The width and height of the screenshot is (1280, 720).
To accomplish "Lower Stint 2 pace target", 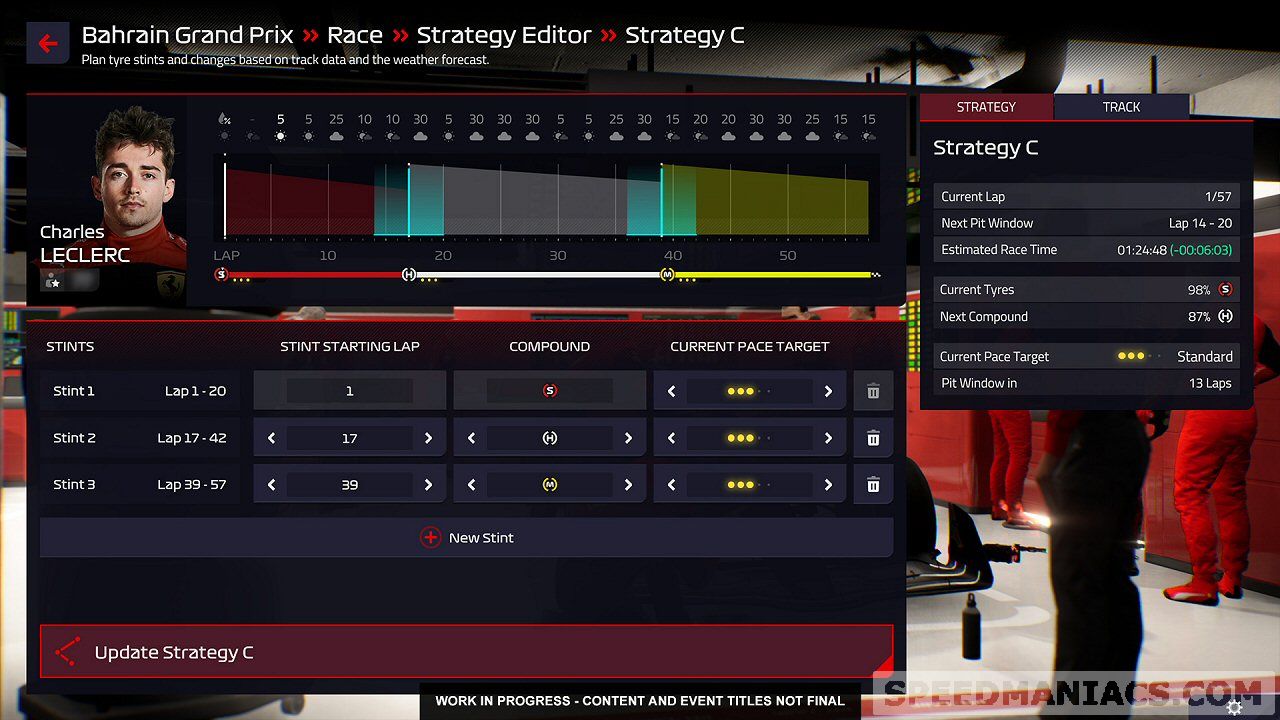I will 671,438.
